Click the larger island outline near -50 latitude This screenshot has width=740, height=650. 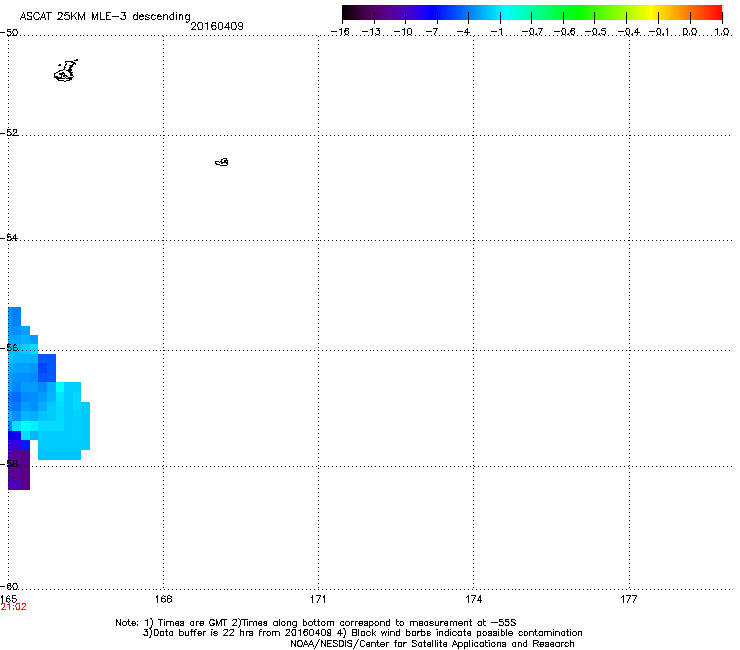[66, 71]
